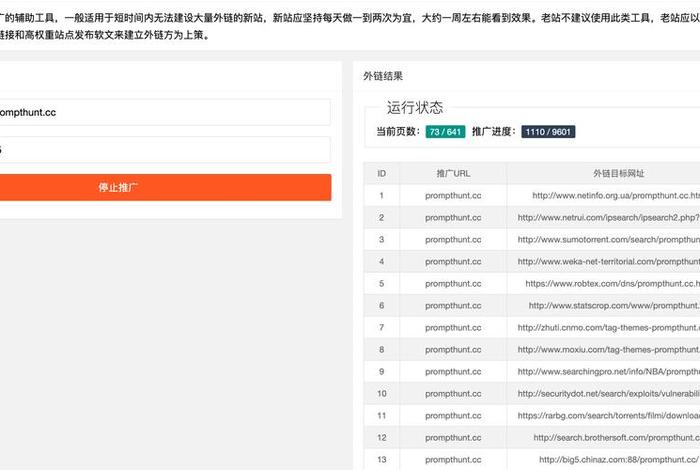The width and height of the screenshot is (700, 470).
Task: Open the zhuti.cnmo.com tag-themes link
Action: pyautogui.click(x=609, y=328)
